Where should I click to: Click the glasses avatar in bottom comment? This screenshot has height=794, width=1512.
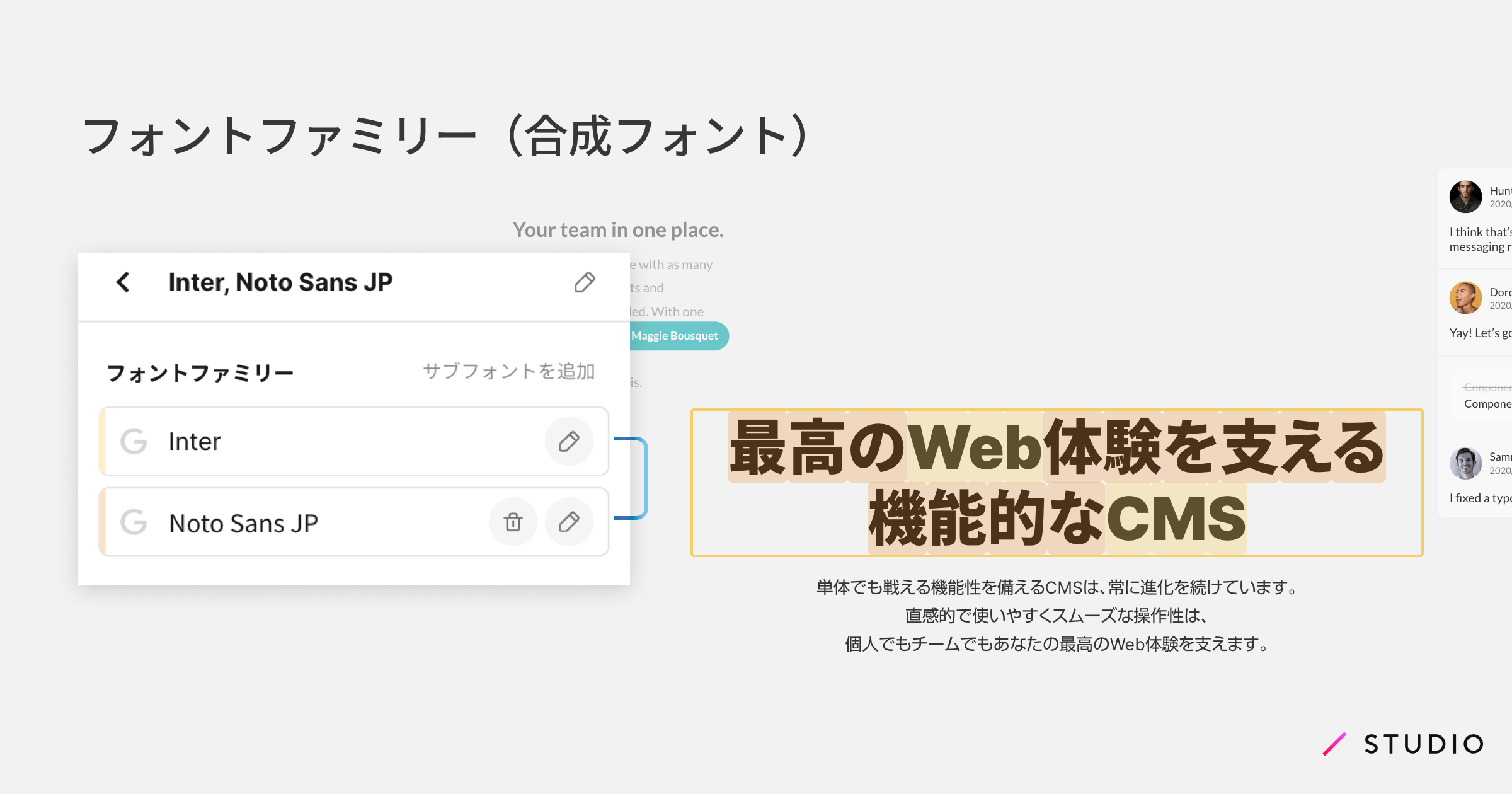point(1465,463)
